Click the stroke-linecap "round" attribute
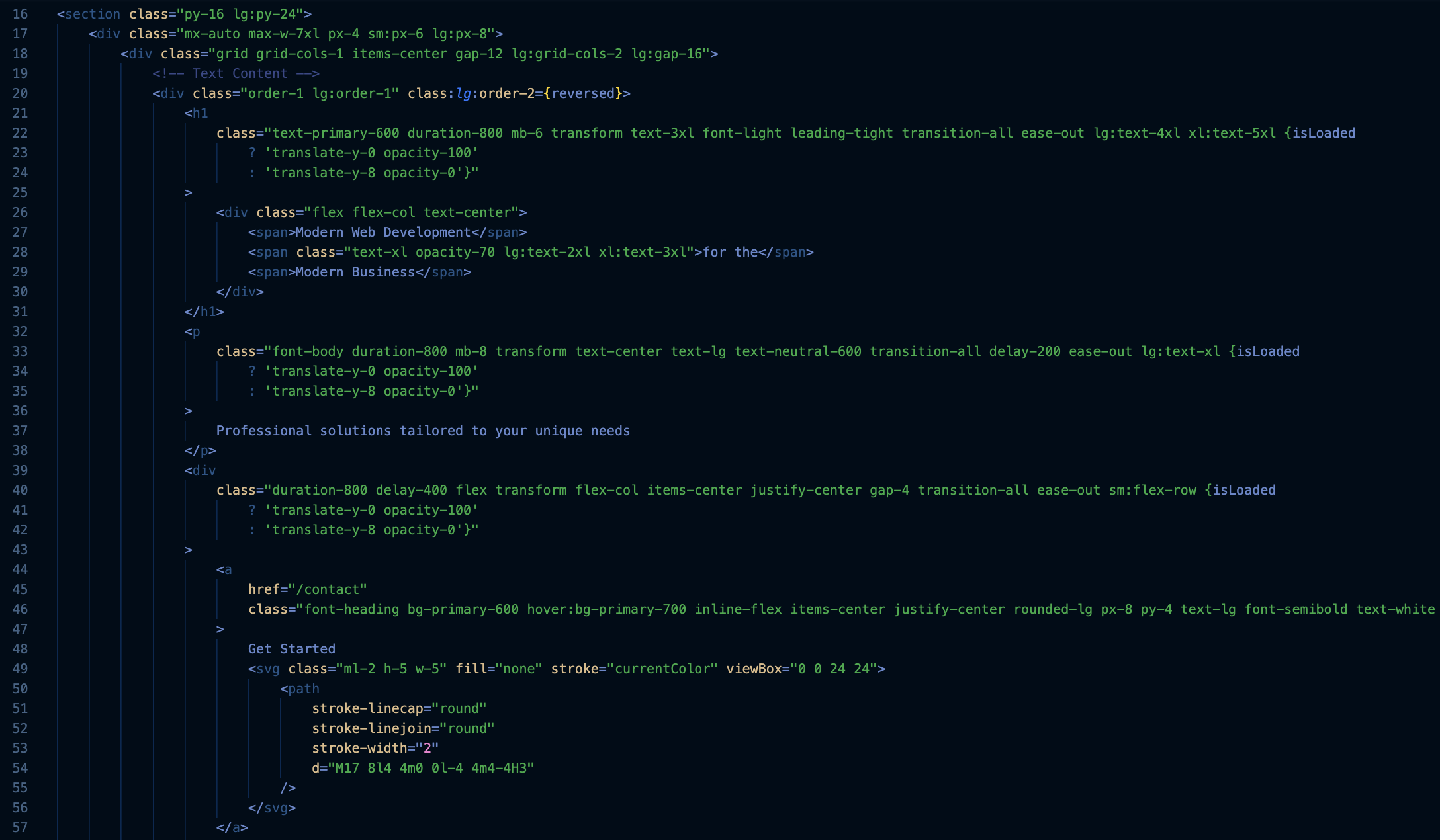The width and height of the screenshot is (1440, 840). click(x=400, y=708)
